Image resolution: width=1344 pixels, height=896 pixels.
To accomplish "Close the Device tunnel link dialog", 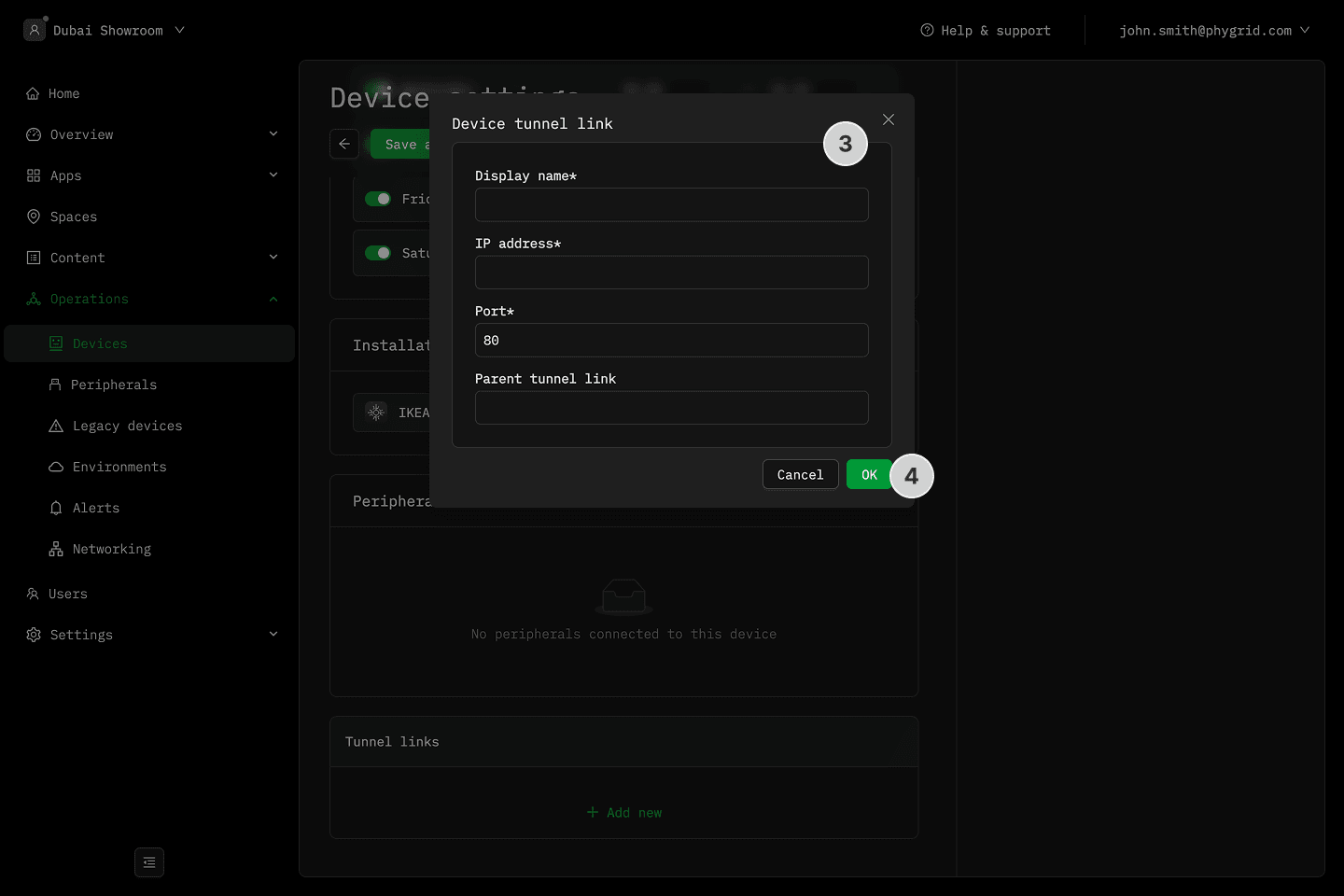I will click(889, 119).
